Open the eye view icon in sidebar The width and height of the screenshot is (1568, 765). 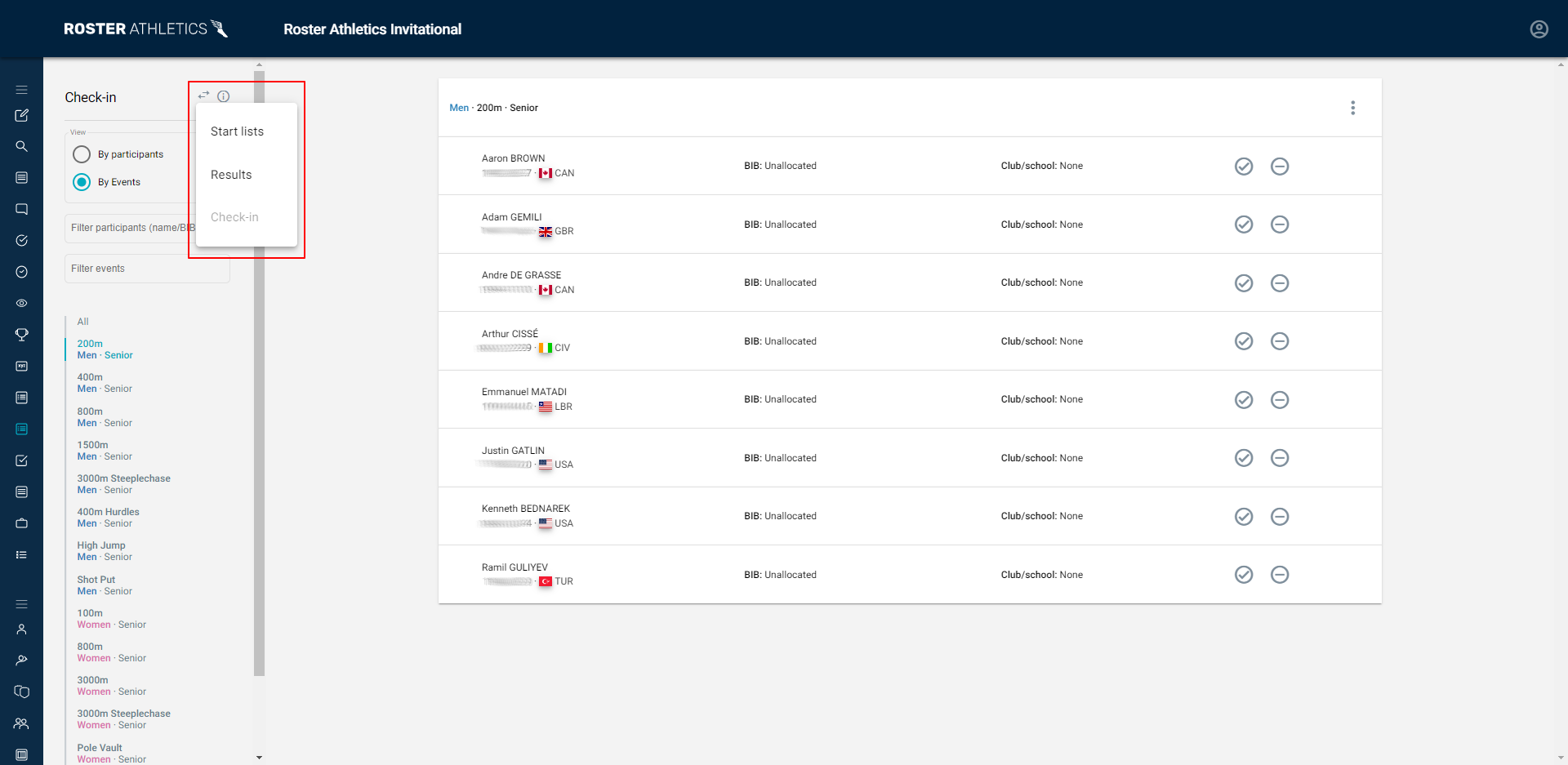[x=22, y=303]
